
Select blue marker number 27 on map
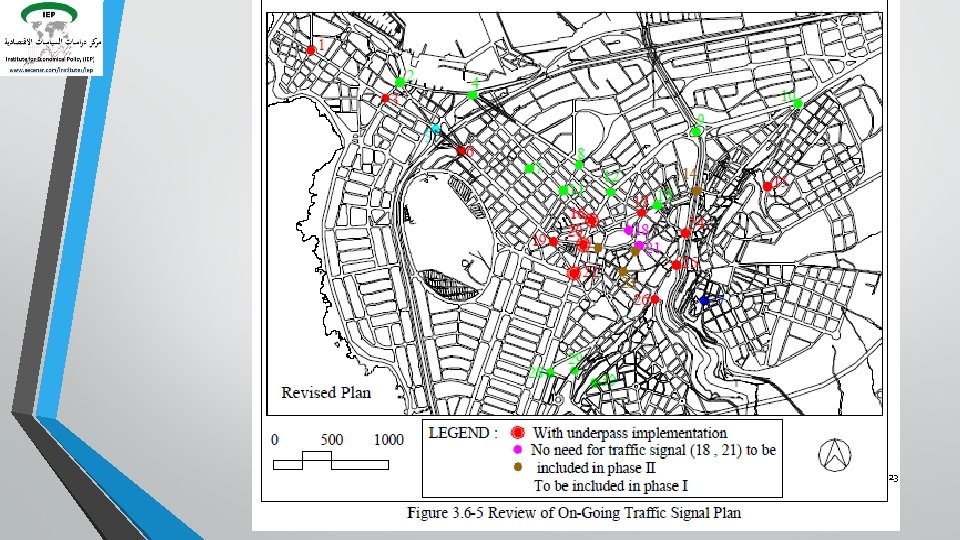(x=704, y=300)
